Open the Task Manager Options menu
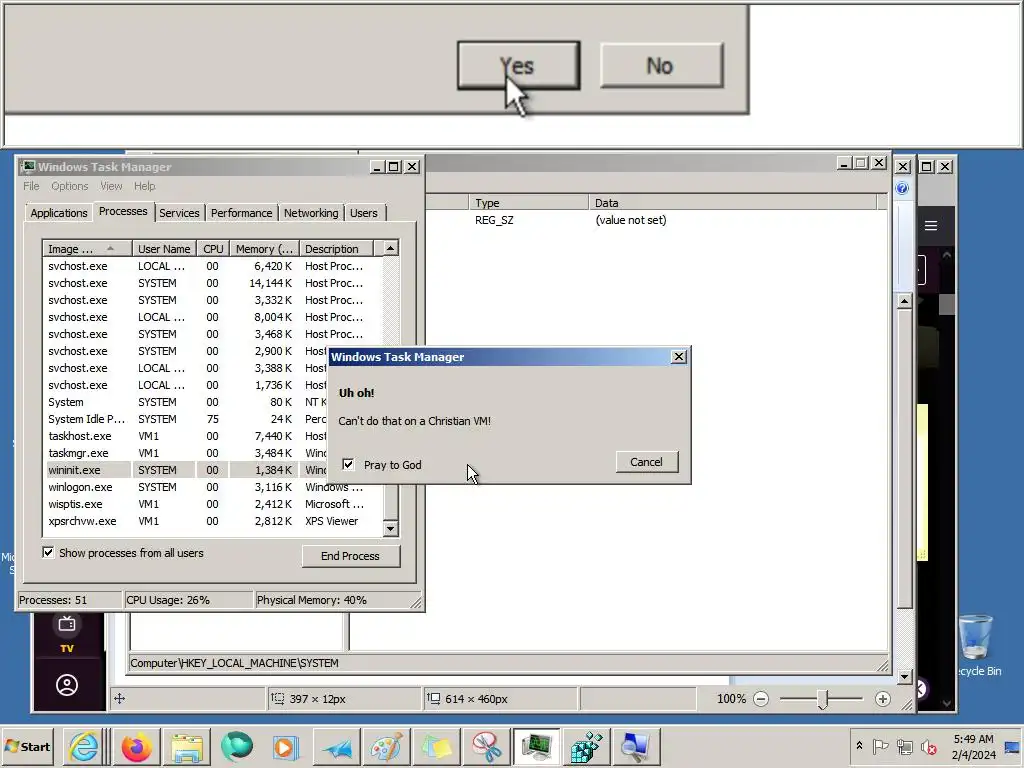 (70, 186)
